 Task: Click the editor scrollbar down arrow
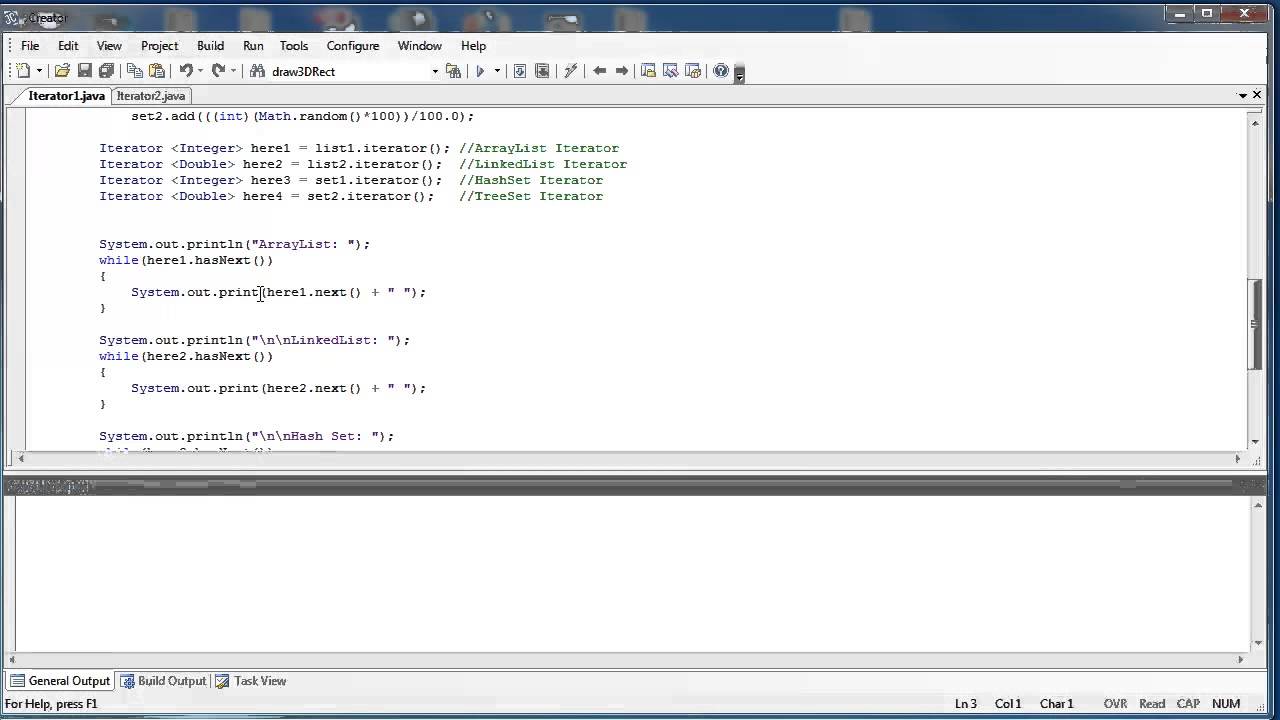click(x=1255, y=442)
